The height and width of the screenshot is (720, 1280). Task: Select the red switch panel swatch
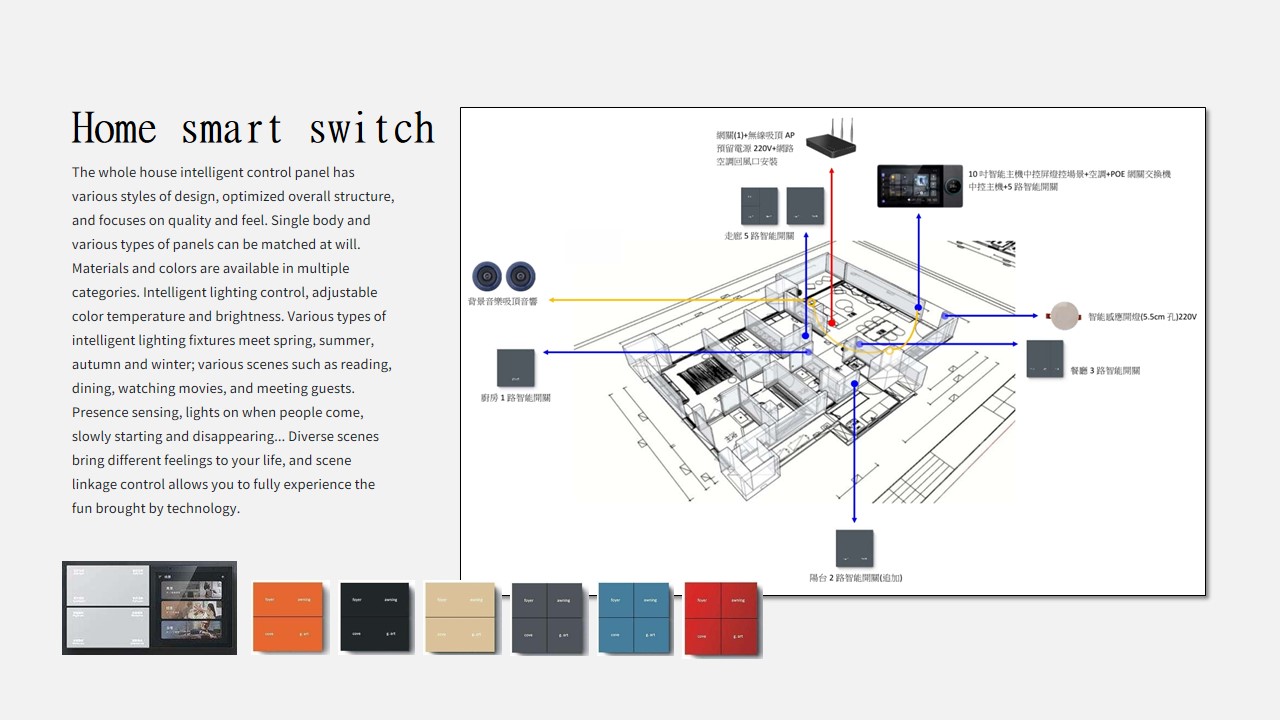(x=721, y=618)
